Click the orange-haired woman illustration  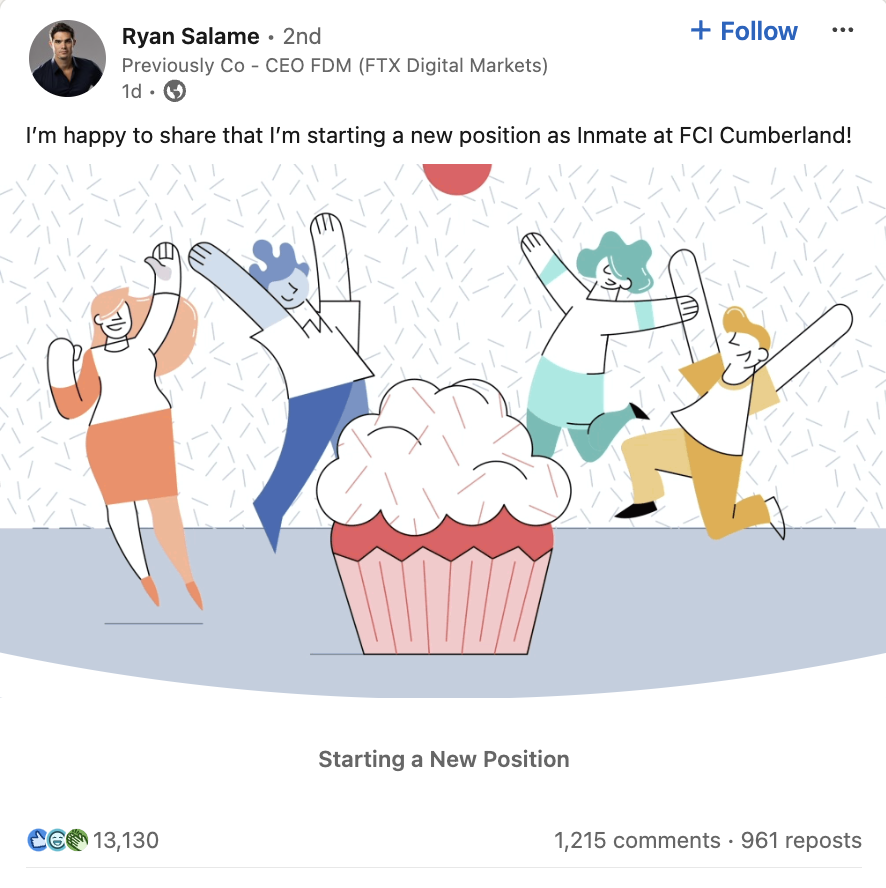[125, 425]
